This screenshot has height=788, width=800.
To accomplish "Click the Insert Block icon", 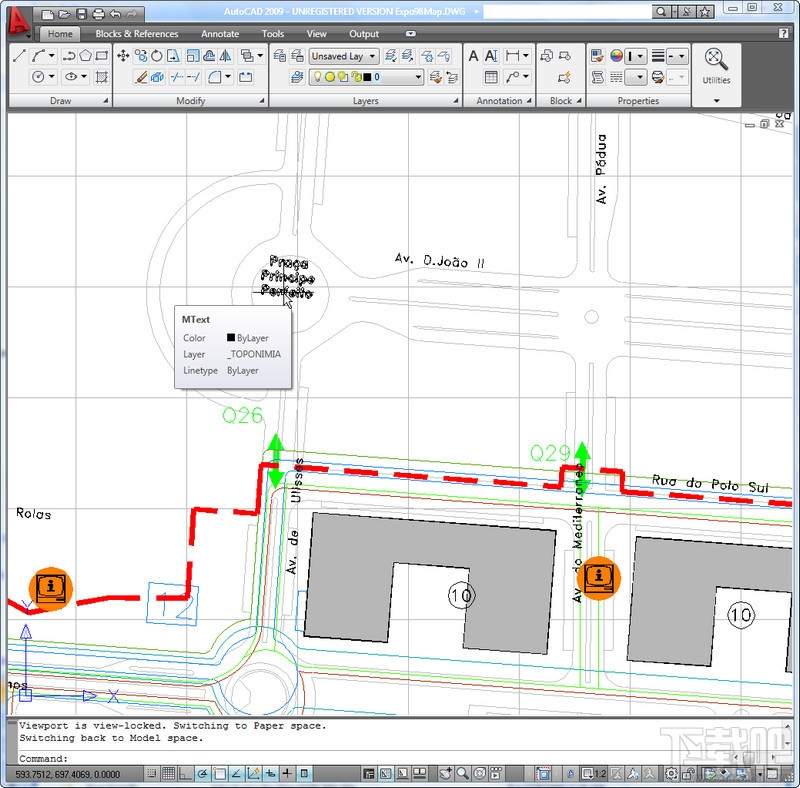I will pos(545,53).
